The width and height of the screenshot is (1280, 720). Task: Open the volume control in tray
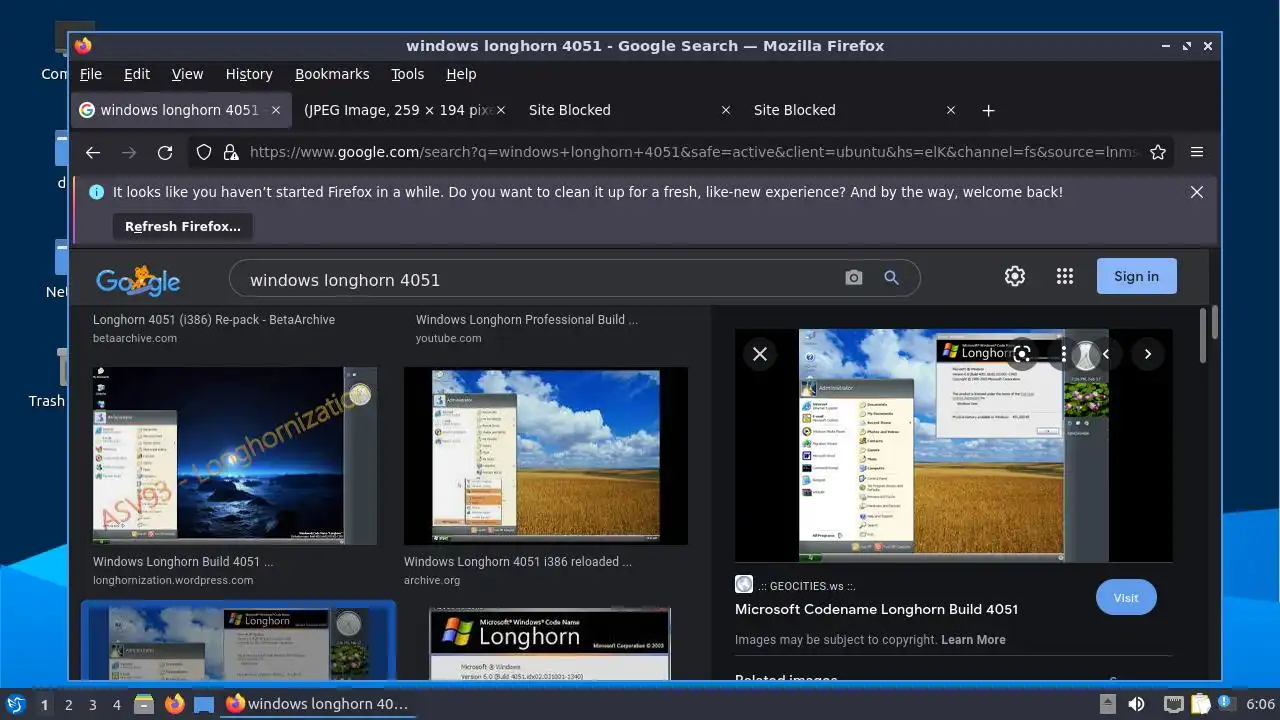[1136, 704]
